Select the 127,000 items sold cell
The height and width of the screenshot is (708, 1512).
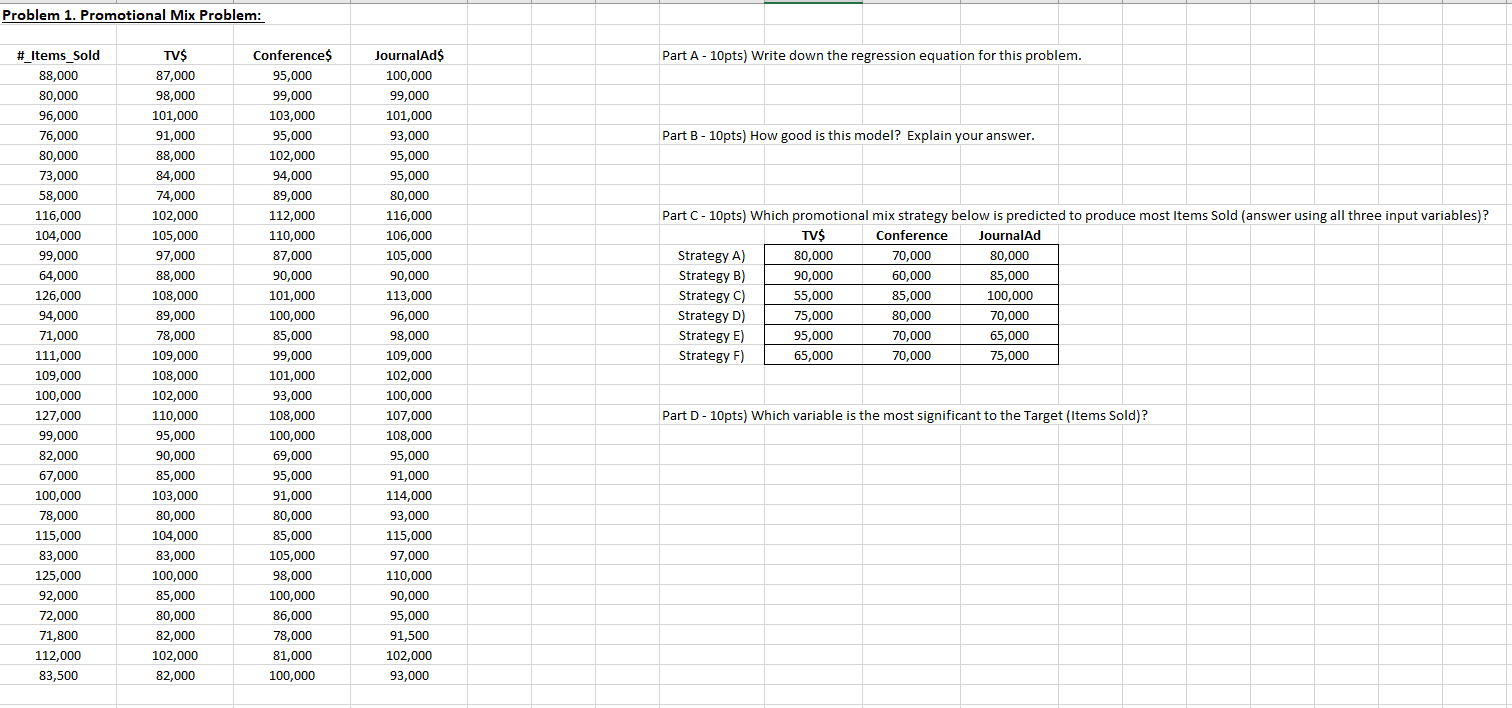[x=57, y=415]
